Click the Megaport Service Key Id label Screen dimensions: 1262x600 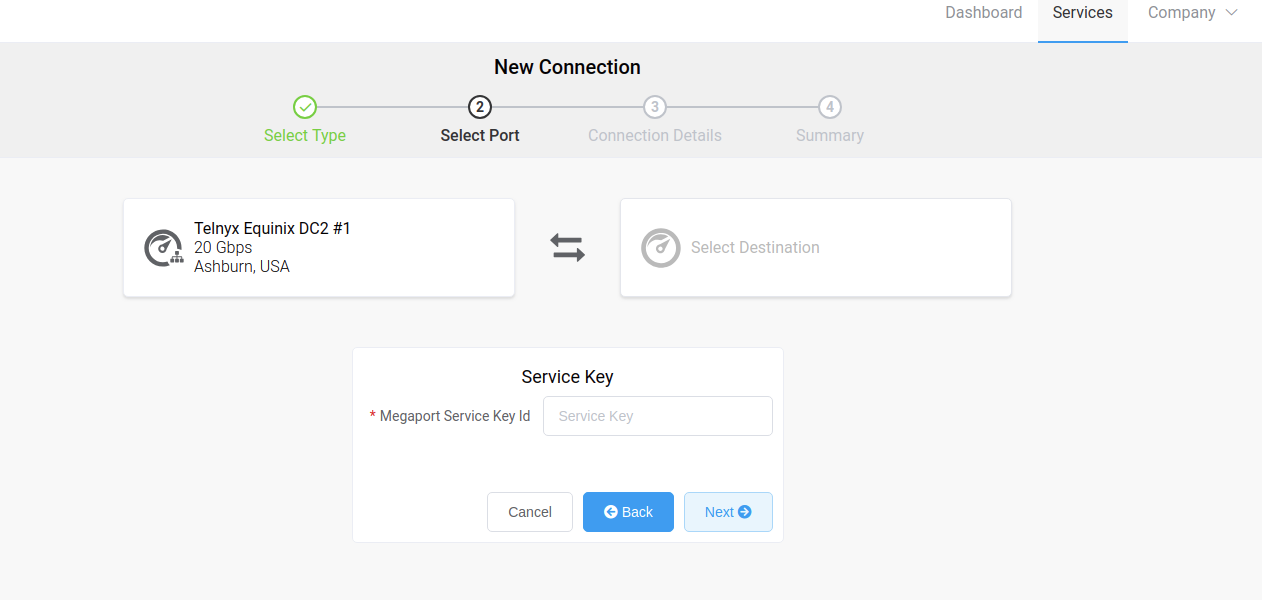click(455, 416)
